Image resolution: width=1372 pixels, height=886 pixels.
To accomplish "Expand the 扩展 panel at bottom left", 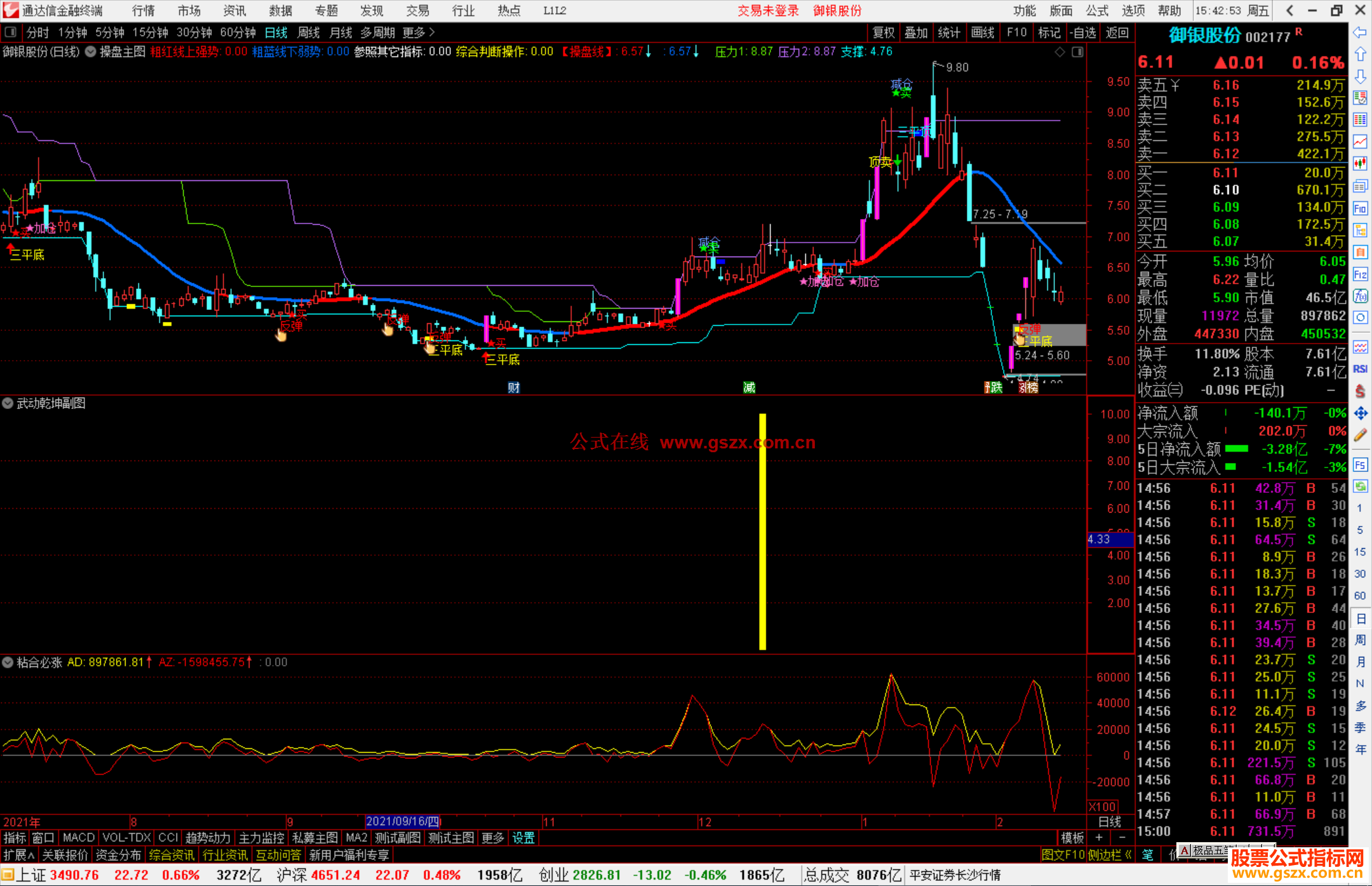I will [19, 855].
